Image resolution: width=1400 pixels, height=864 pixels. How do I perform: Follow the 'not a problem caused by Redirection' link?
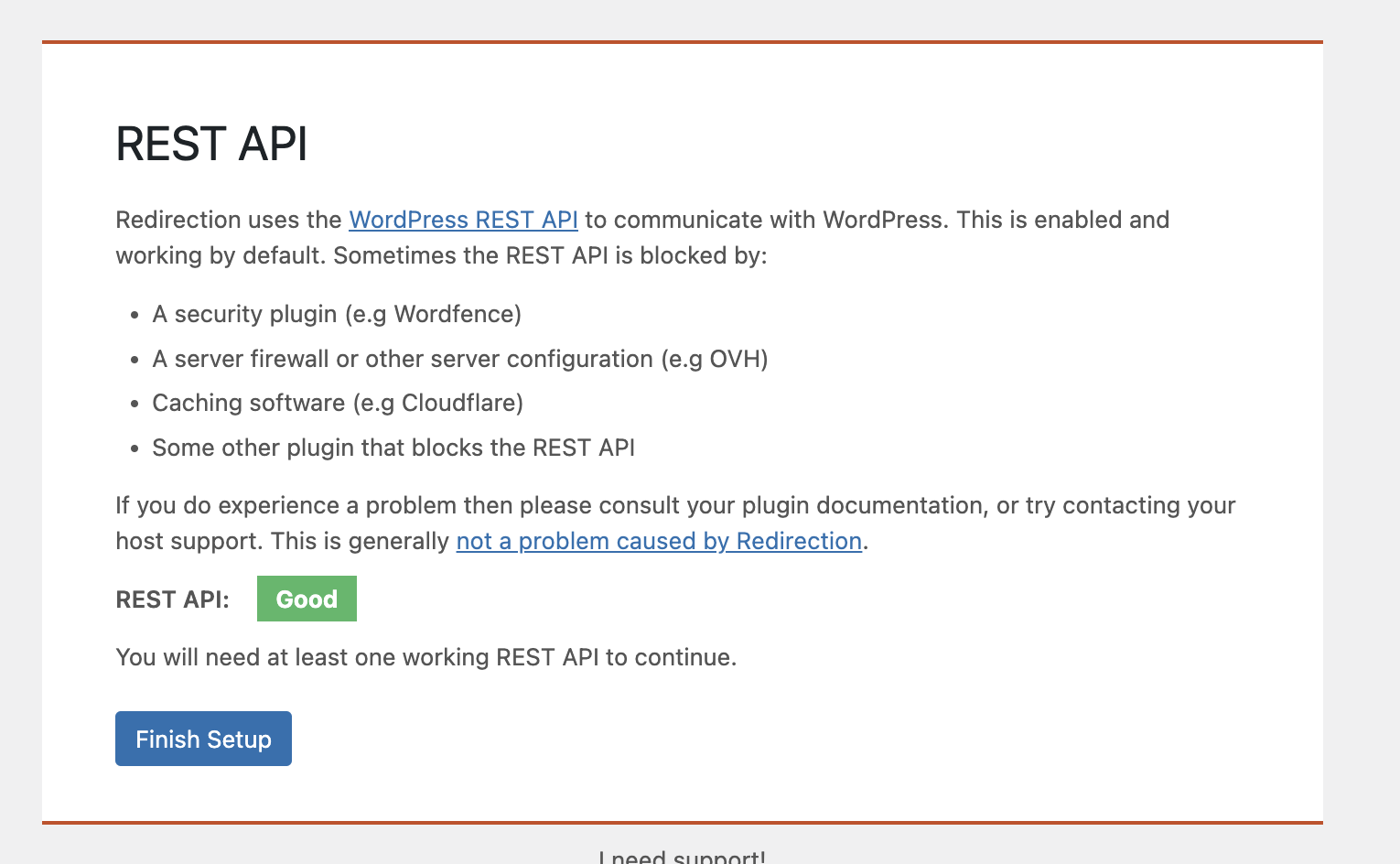tap(659, 541)
